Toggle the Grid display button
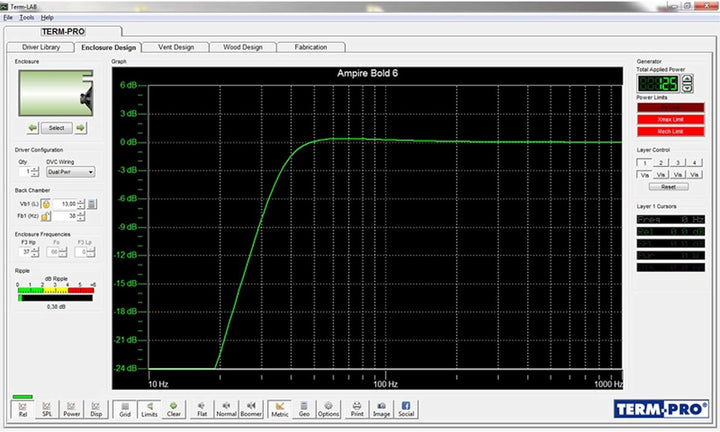This screenshot has height=432, width=720. point(124,407)
